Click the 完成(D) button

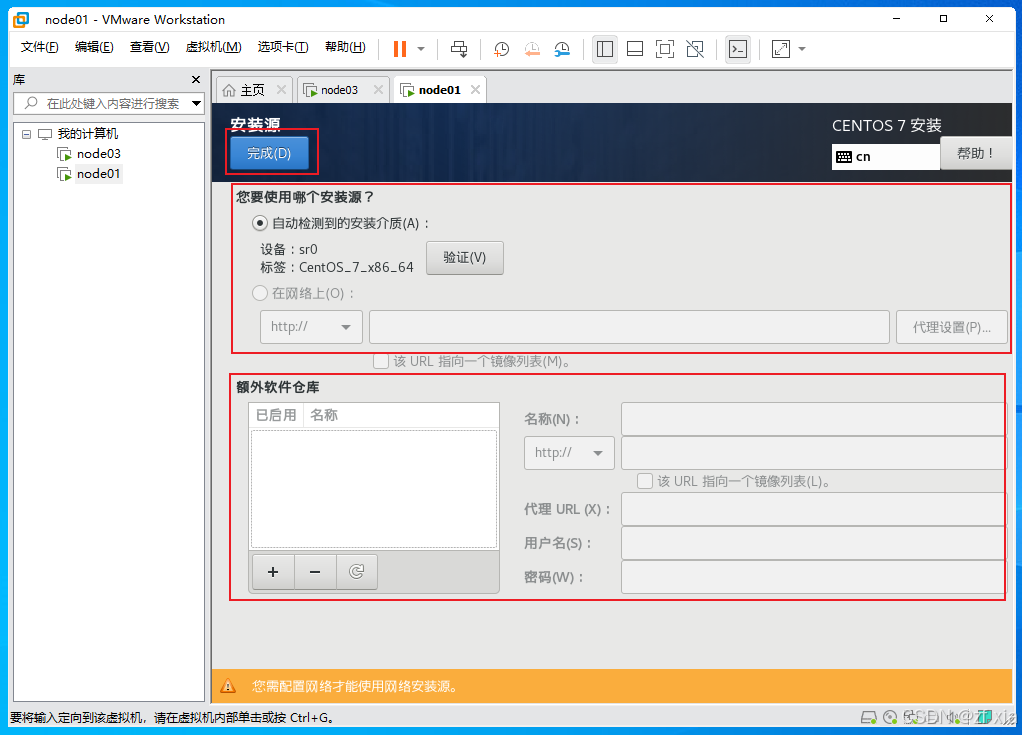pyautogui.click(x=269, y=153)
